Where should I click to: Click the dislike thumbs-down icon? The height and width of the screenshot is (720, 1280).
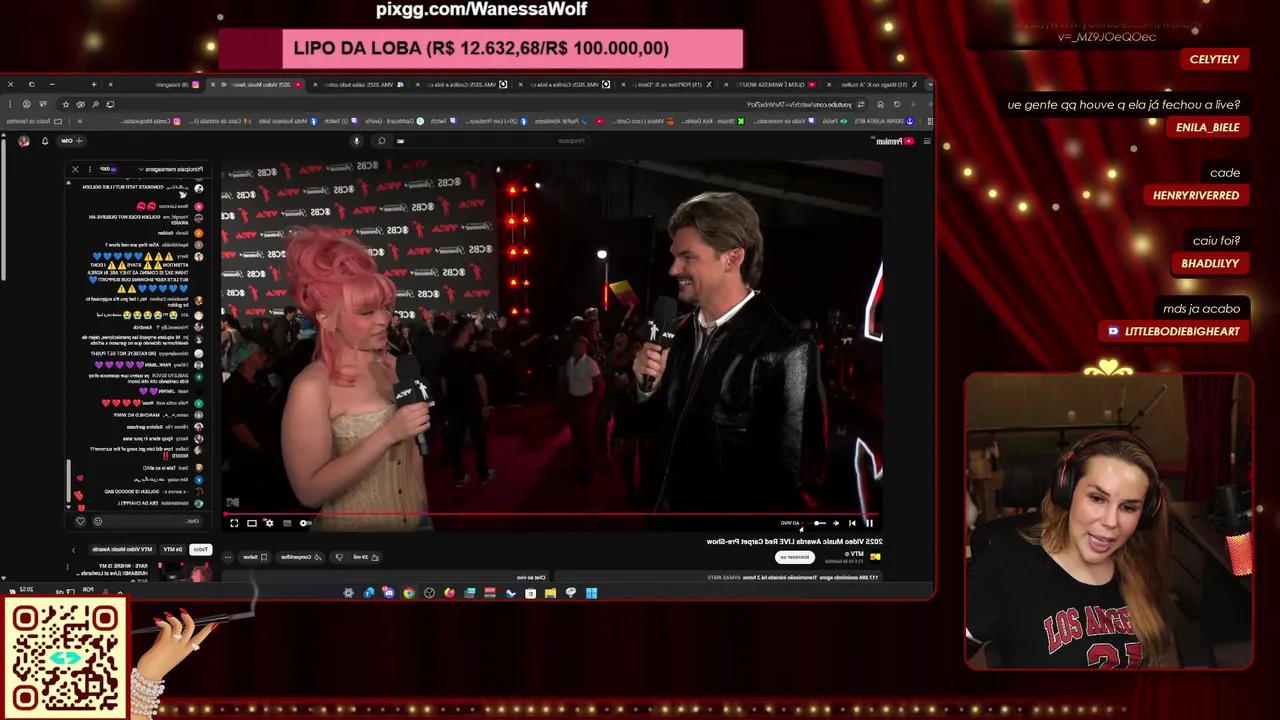339,557
